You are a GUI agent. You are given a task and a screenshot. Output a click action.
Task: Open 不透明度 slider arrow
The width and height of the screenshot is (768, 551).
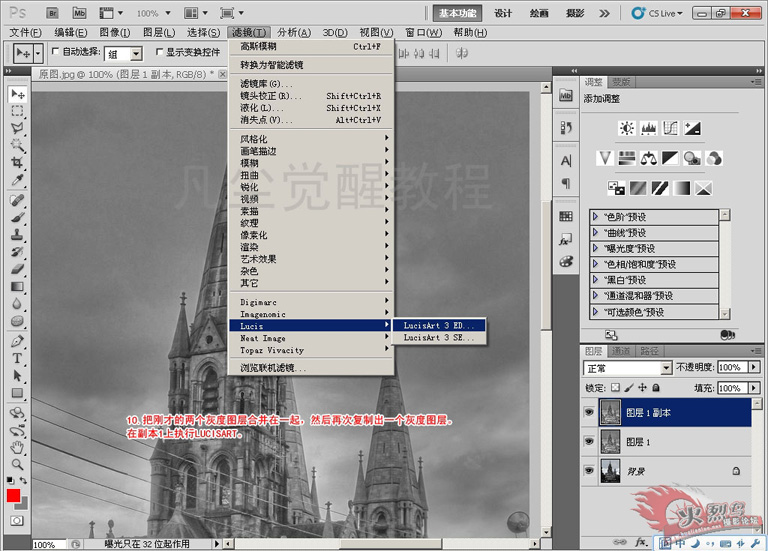pyautogui.click(x=754, y=367)
